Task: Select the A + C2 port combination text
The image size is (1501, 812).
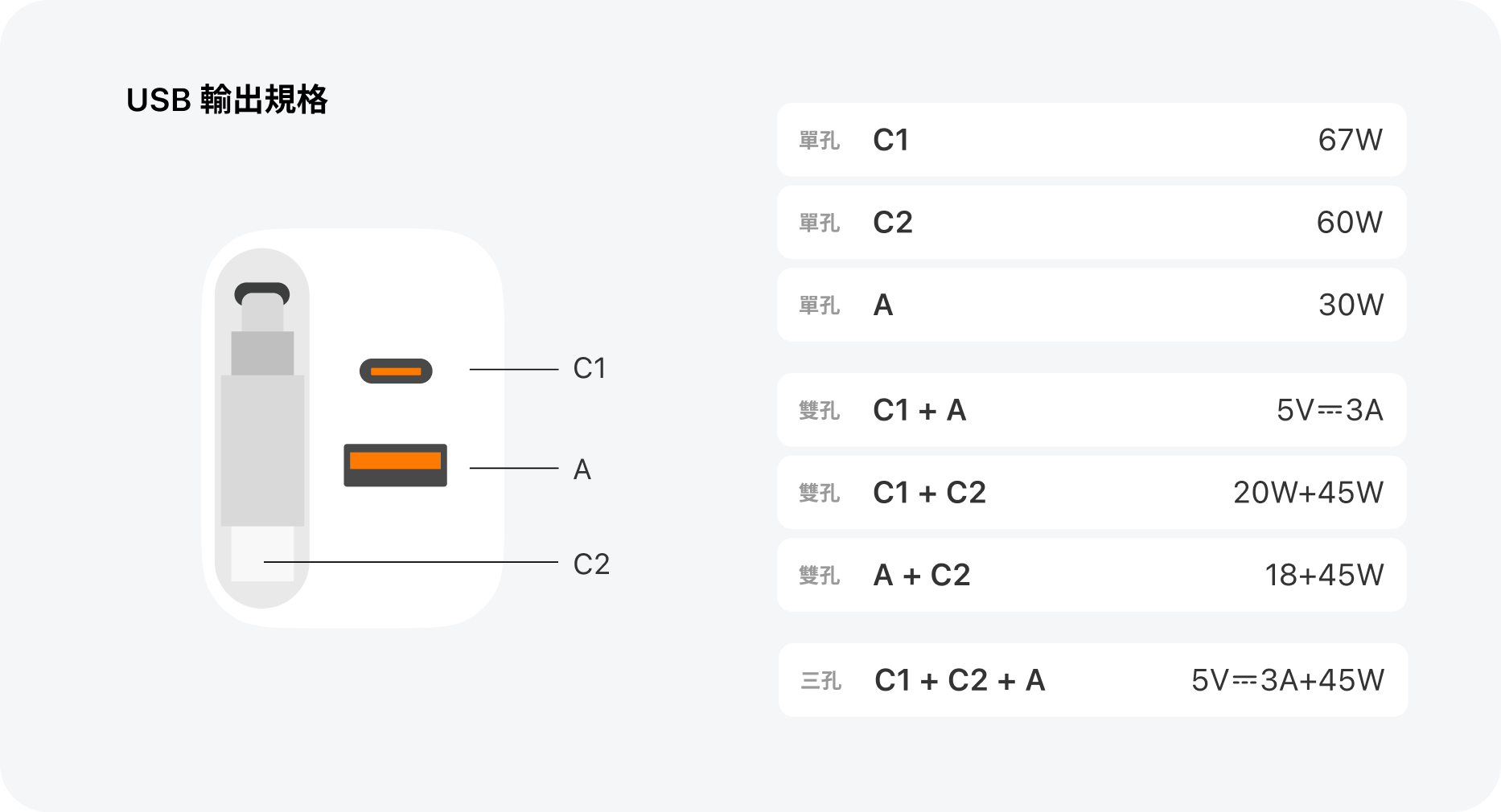Action: click(922, 576)
